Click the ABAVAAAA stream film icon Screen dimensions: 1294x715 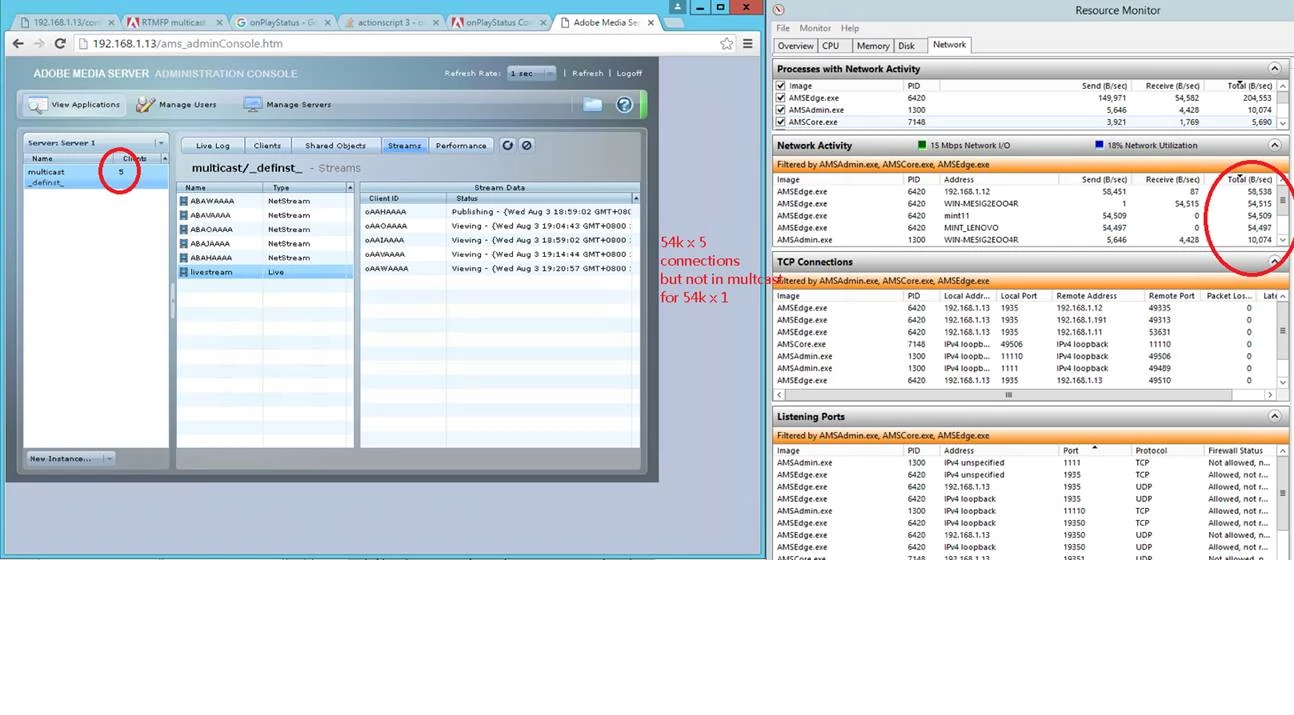(x=184, y=215)
